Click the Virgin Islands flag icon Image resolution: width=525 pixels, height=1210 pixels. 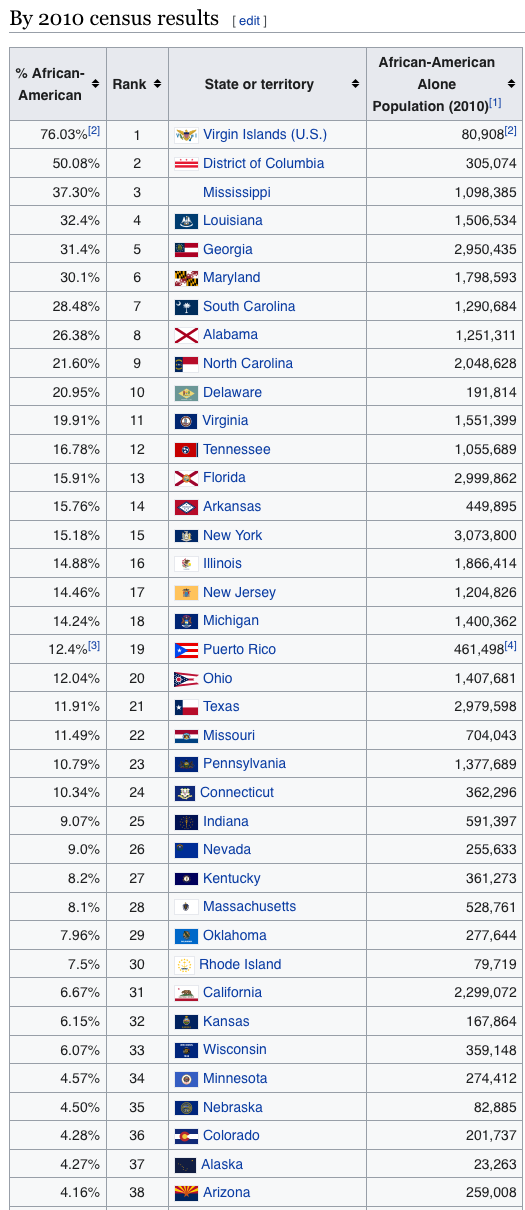[x=186, y=135]
